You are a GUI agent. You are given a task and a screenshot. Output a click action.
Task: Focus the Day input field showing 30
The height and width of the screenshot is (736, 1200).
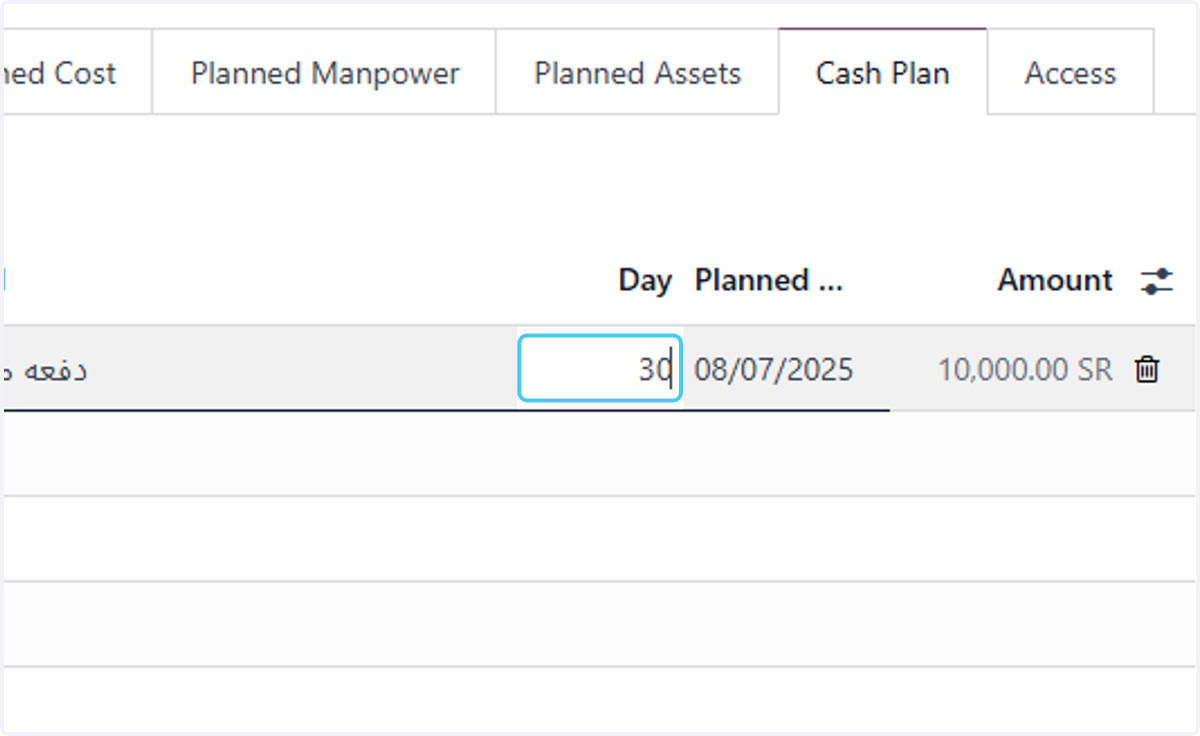tap(600, 369)
